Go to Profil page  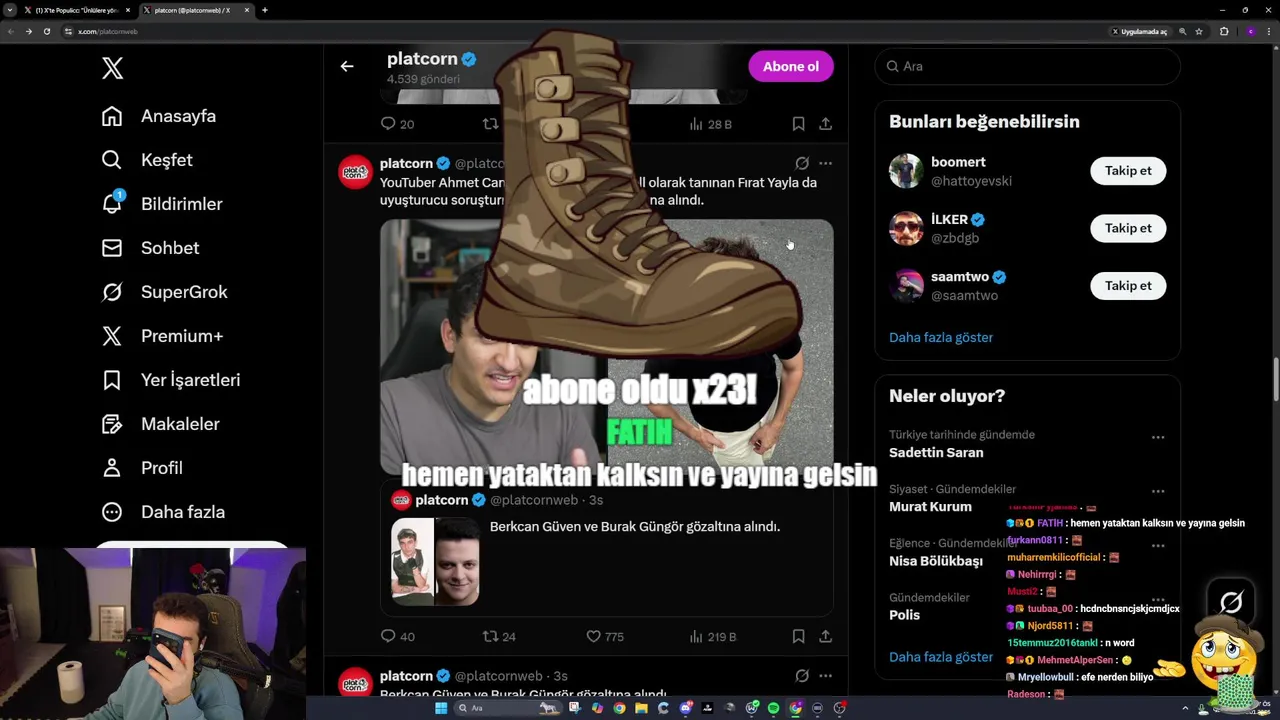coord(142,468)
